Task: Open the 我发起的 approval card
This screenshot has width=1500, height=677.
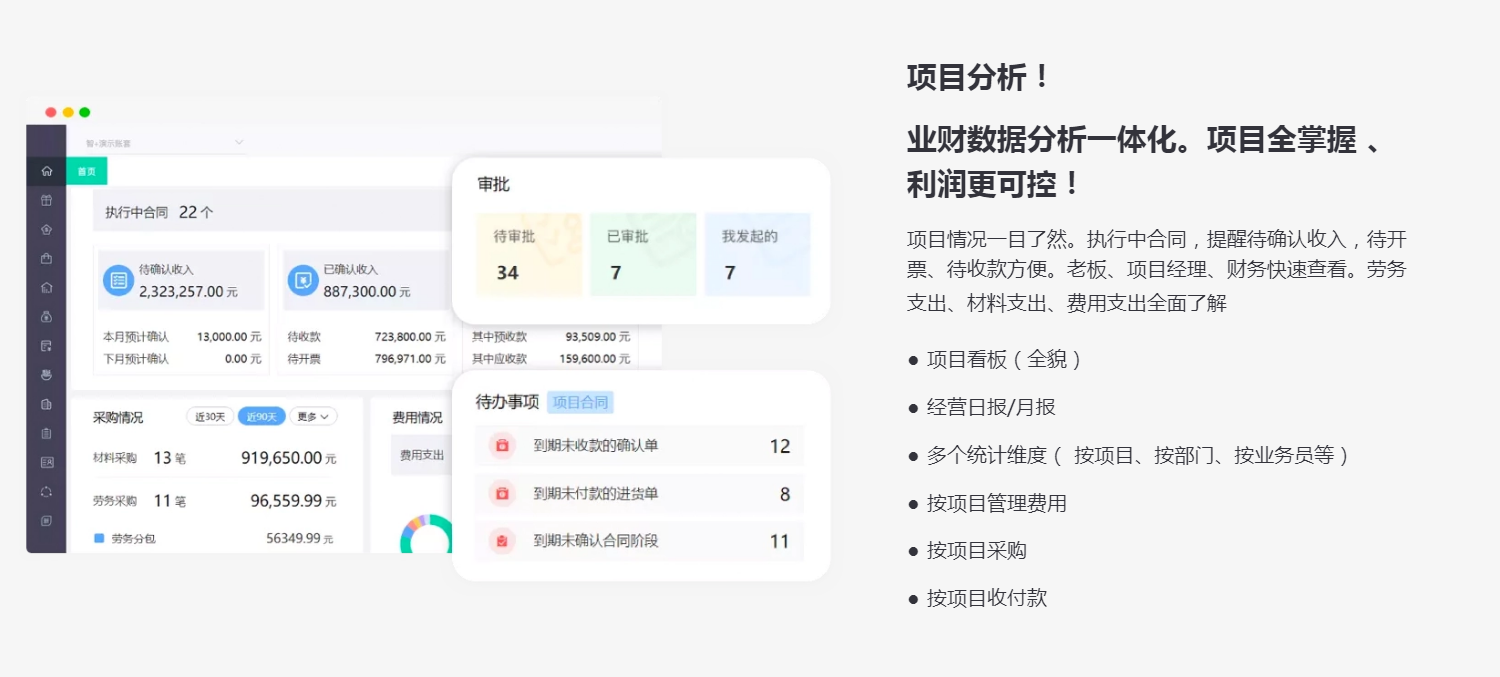Action: coord(757,254)
